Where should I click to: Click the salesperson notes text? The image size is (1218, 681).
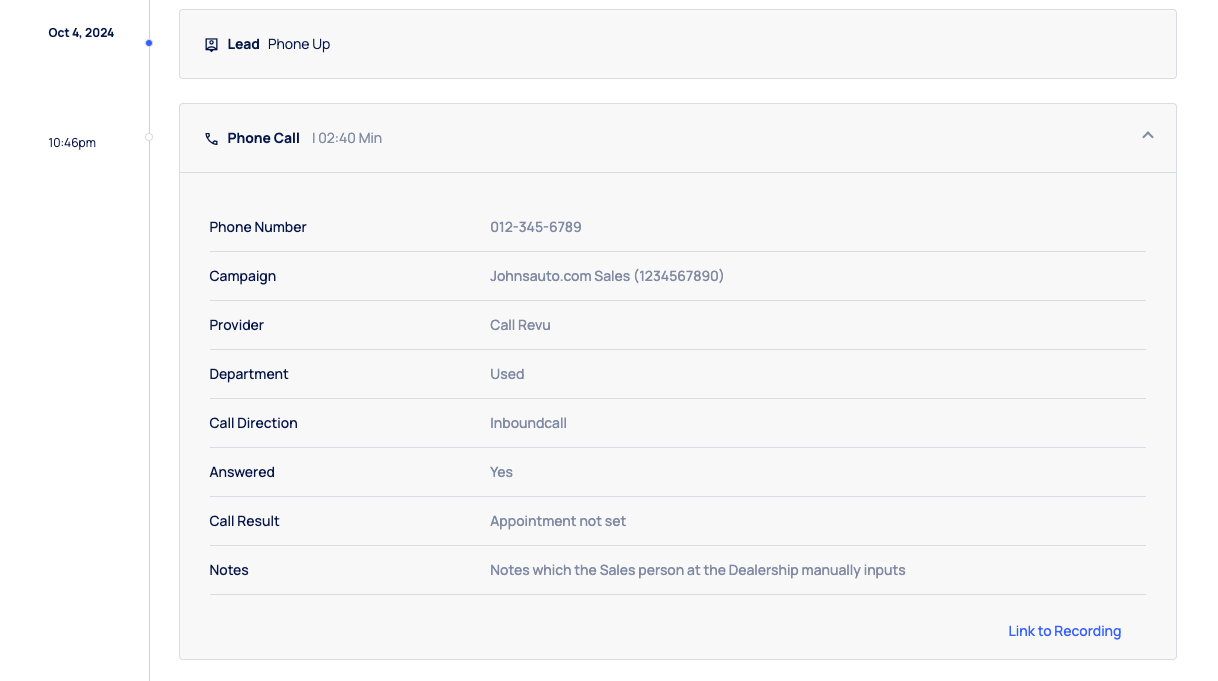(697, 570)
